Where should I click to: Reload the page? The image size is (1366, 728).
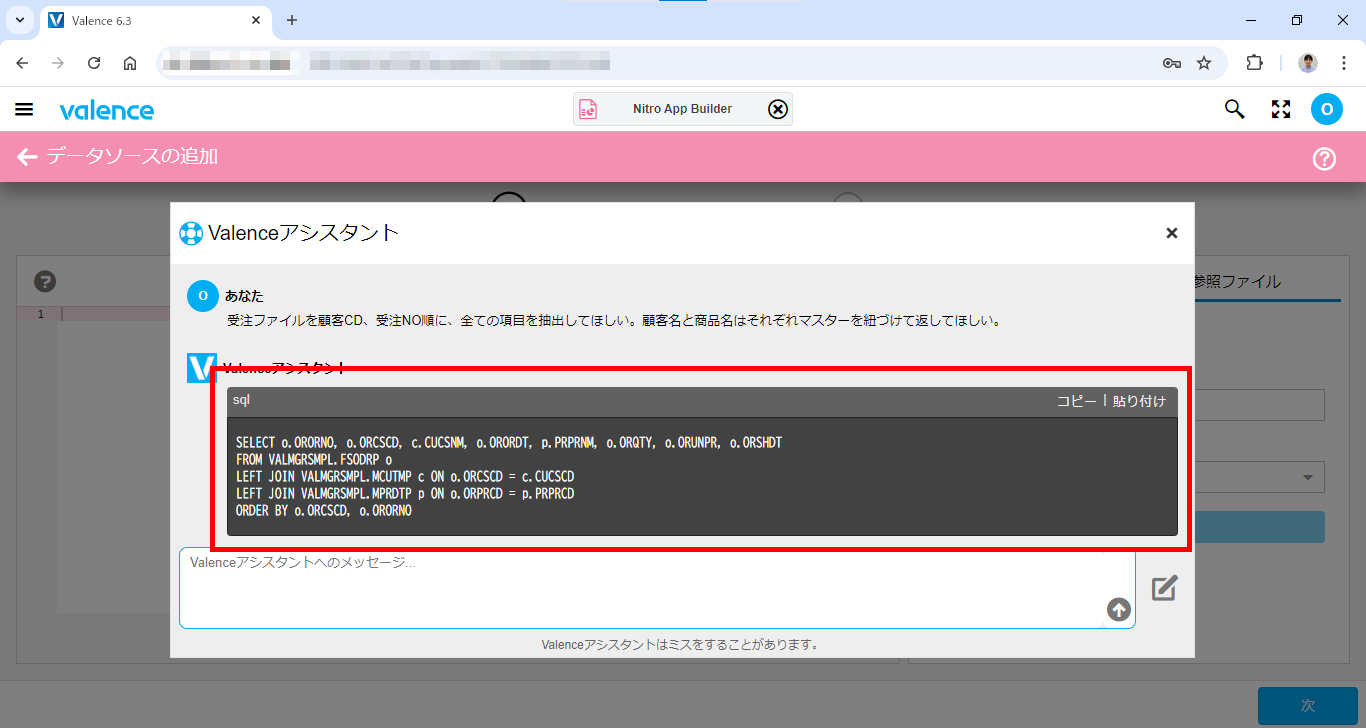pyautogui.click(x=94, y=63)
